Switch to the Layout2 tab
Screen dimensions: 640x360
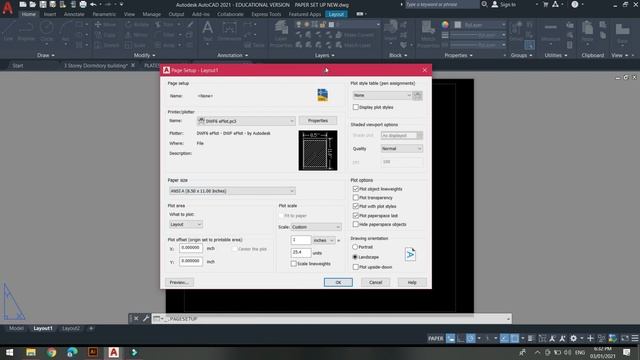(x=71, y=328)
